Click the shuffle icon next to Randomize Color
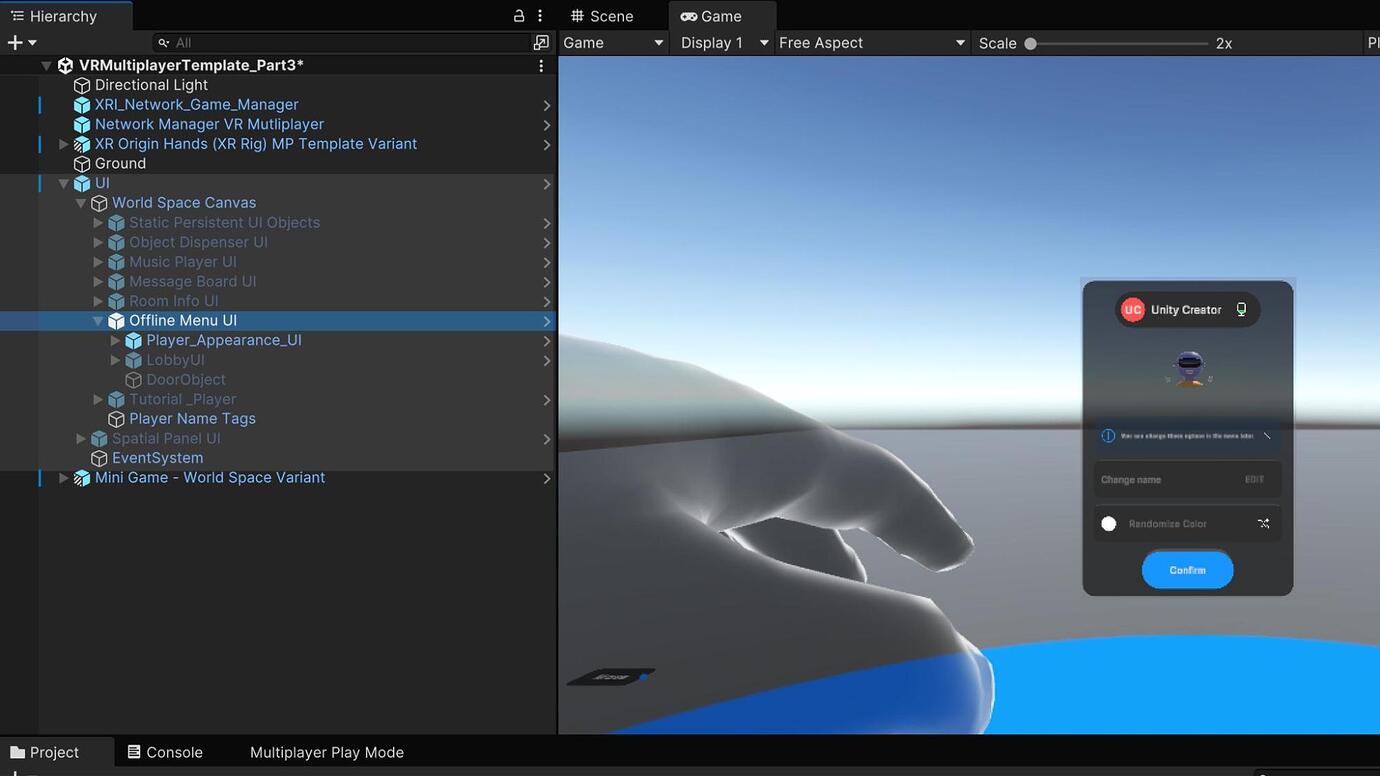This screenshot has width=1380, height=776. [1264, 523]
